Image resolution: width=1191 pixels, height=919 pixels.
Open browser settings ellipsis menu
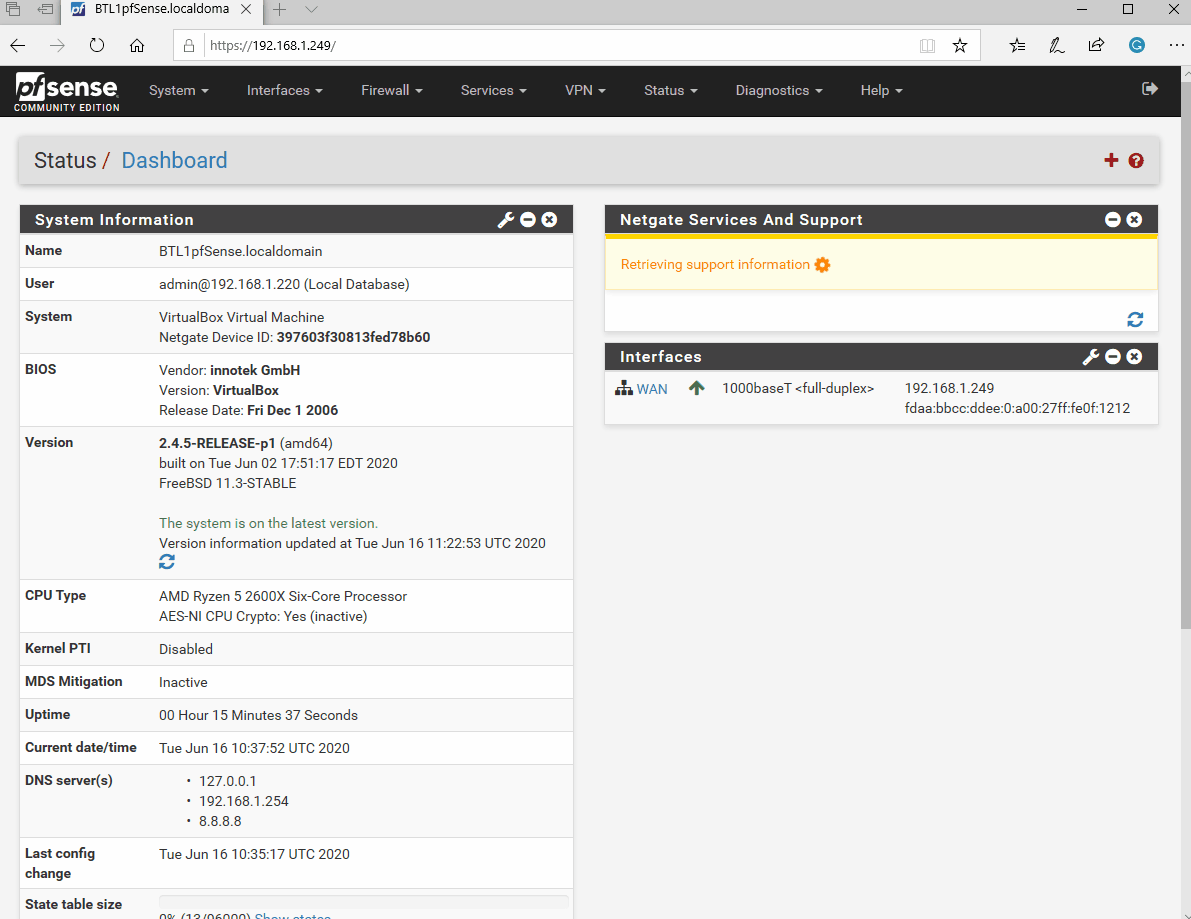coord(1176,45)
